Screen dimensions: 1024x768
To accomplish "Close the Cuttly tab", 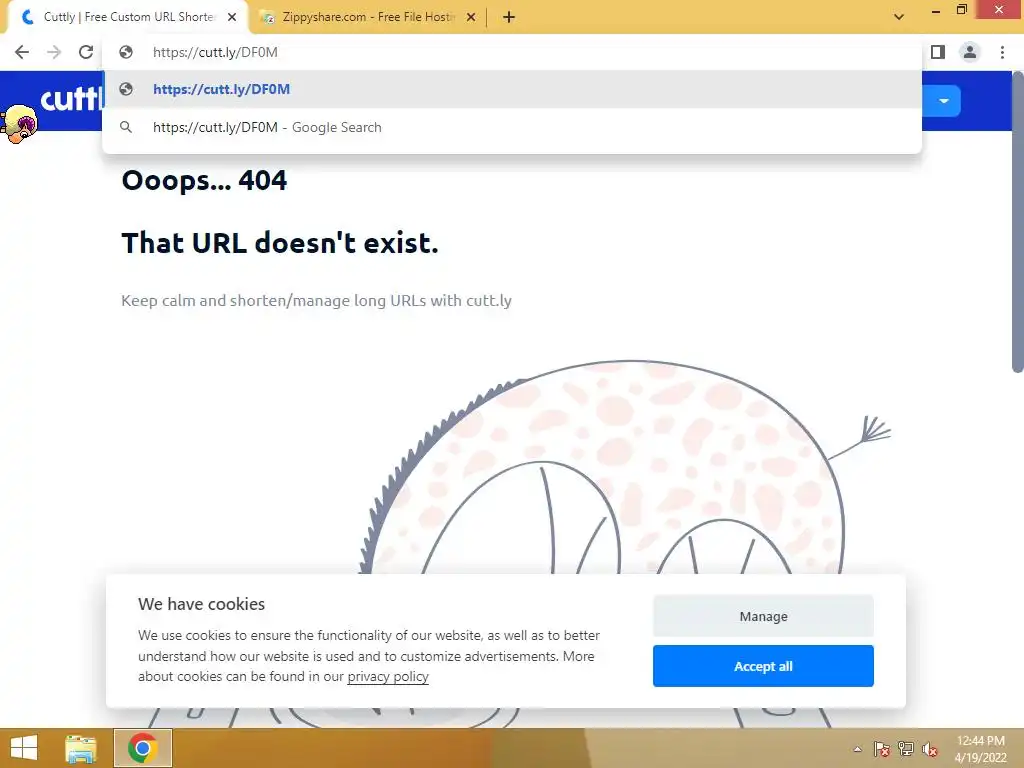I will [x=232, y=17].
